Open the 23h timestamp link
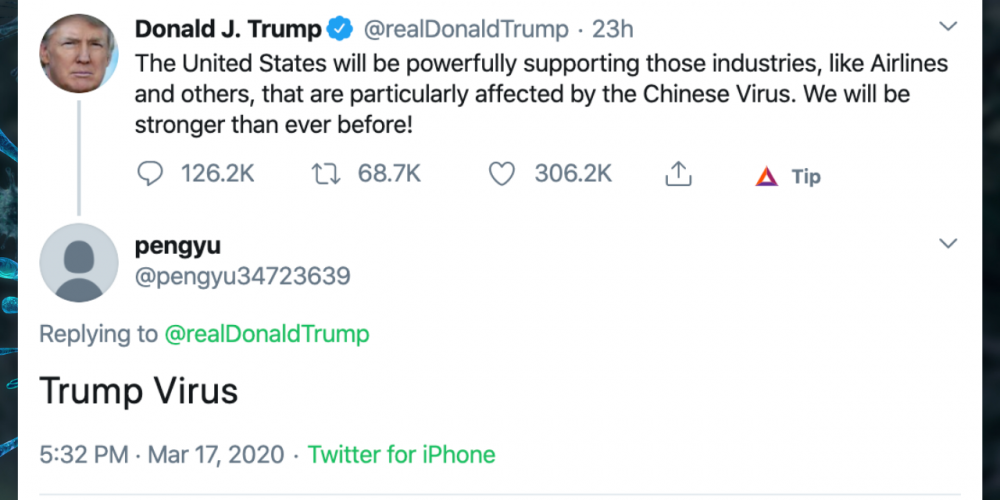This screenshot has height=500, width=1000. pos(613,30)
